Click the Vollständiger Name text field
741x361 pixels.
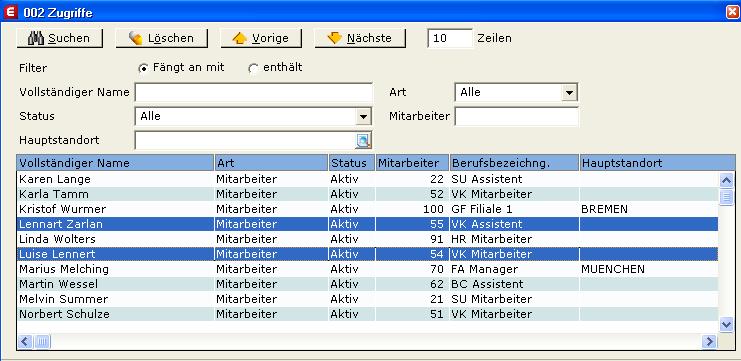pos(254,93)
